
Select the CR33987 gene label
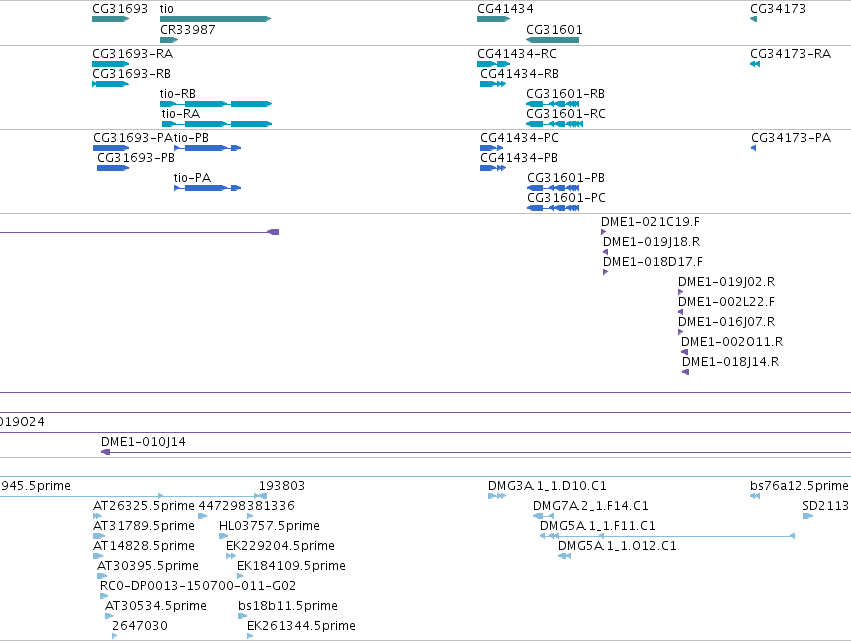point(188,29)
